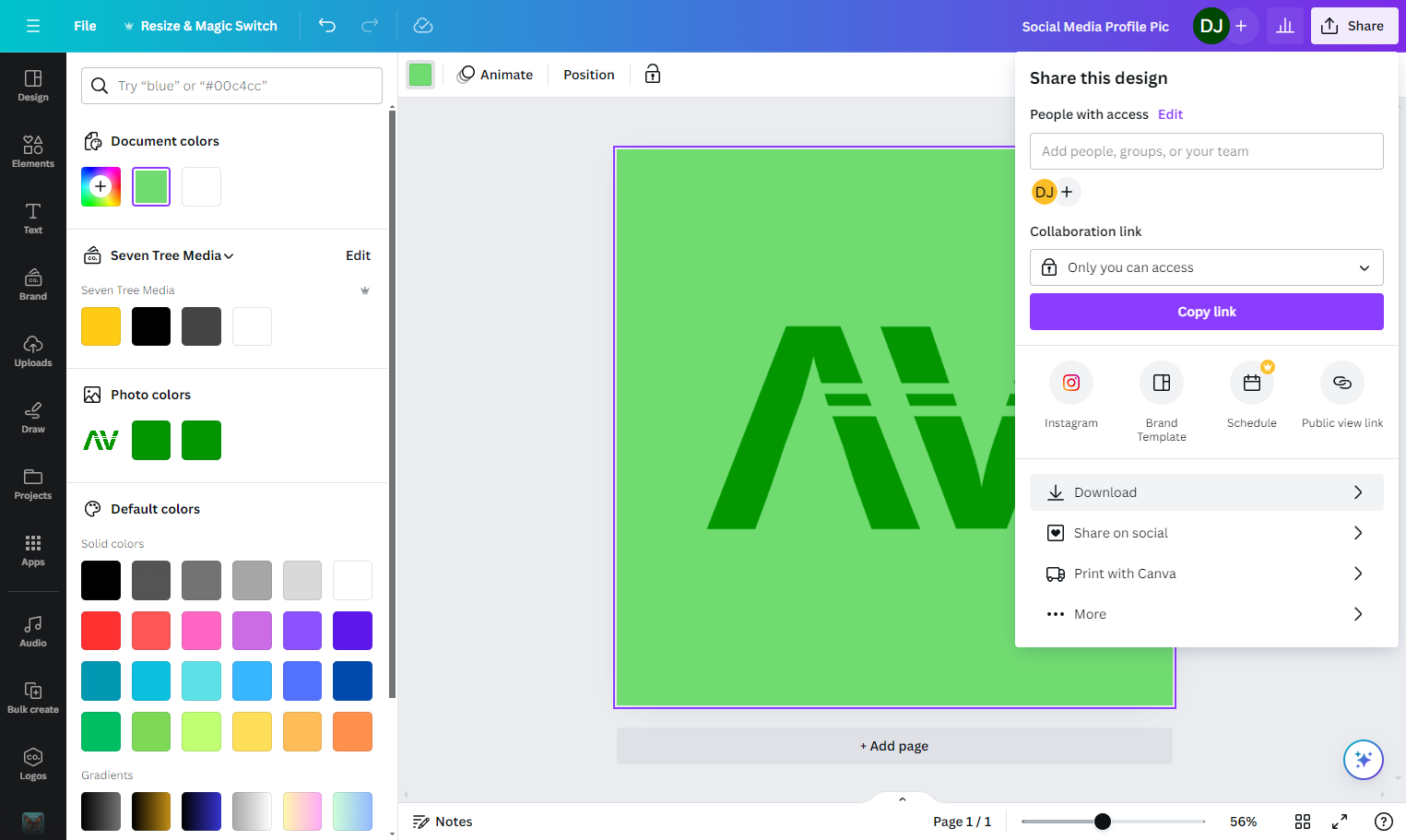Toggle the lock on the selected element
Image resolution: width=1406 pixels, height=840 pixels.
[x=653, y=75]
